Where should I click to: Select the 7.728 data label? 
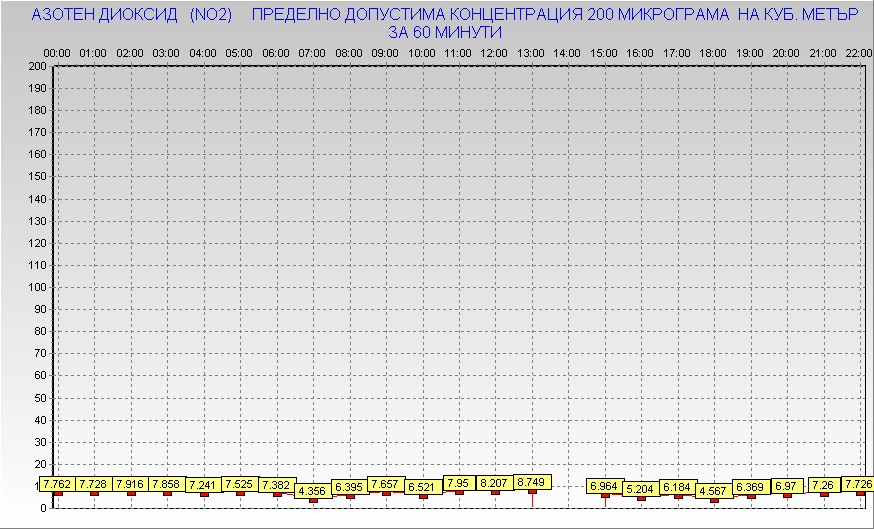tap(94, 484)
